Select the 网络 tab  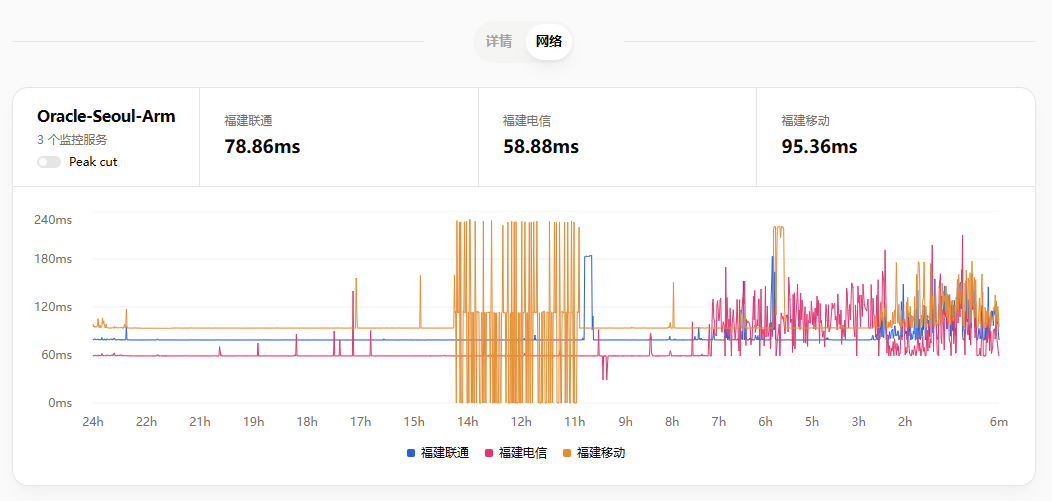point(549,42)
